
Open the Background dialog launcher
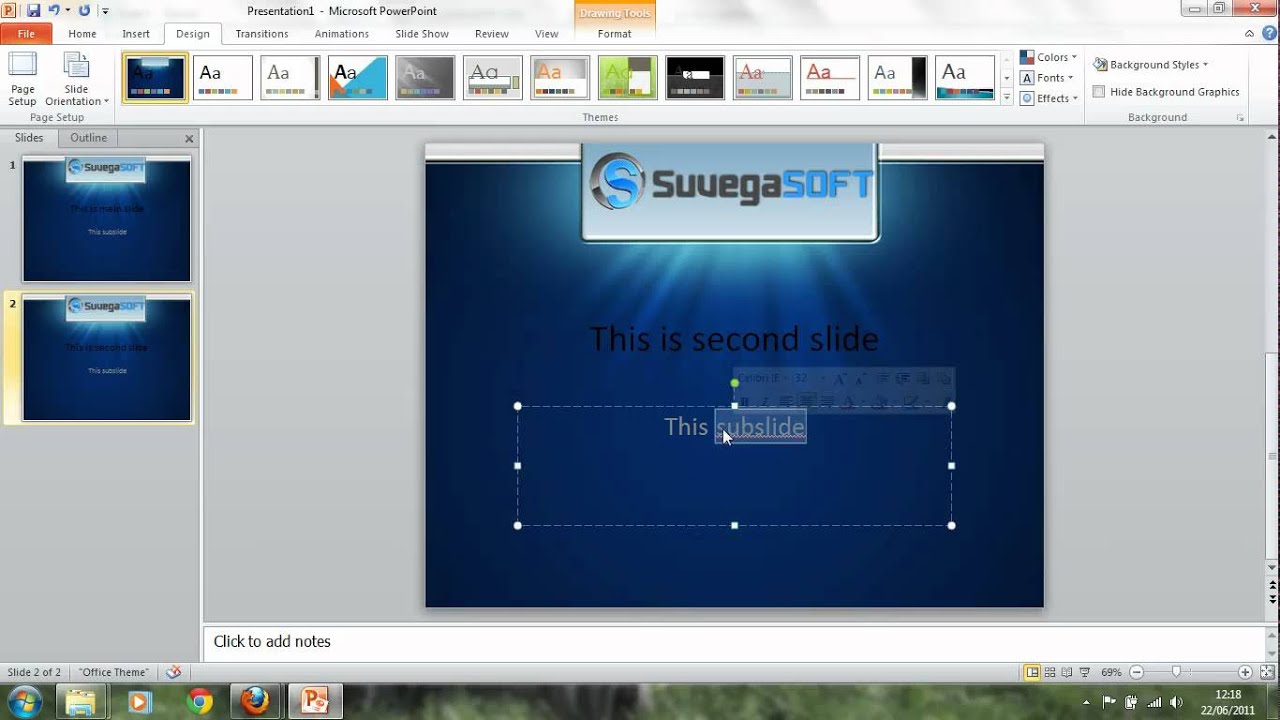1240,118
